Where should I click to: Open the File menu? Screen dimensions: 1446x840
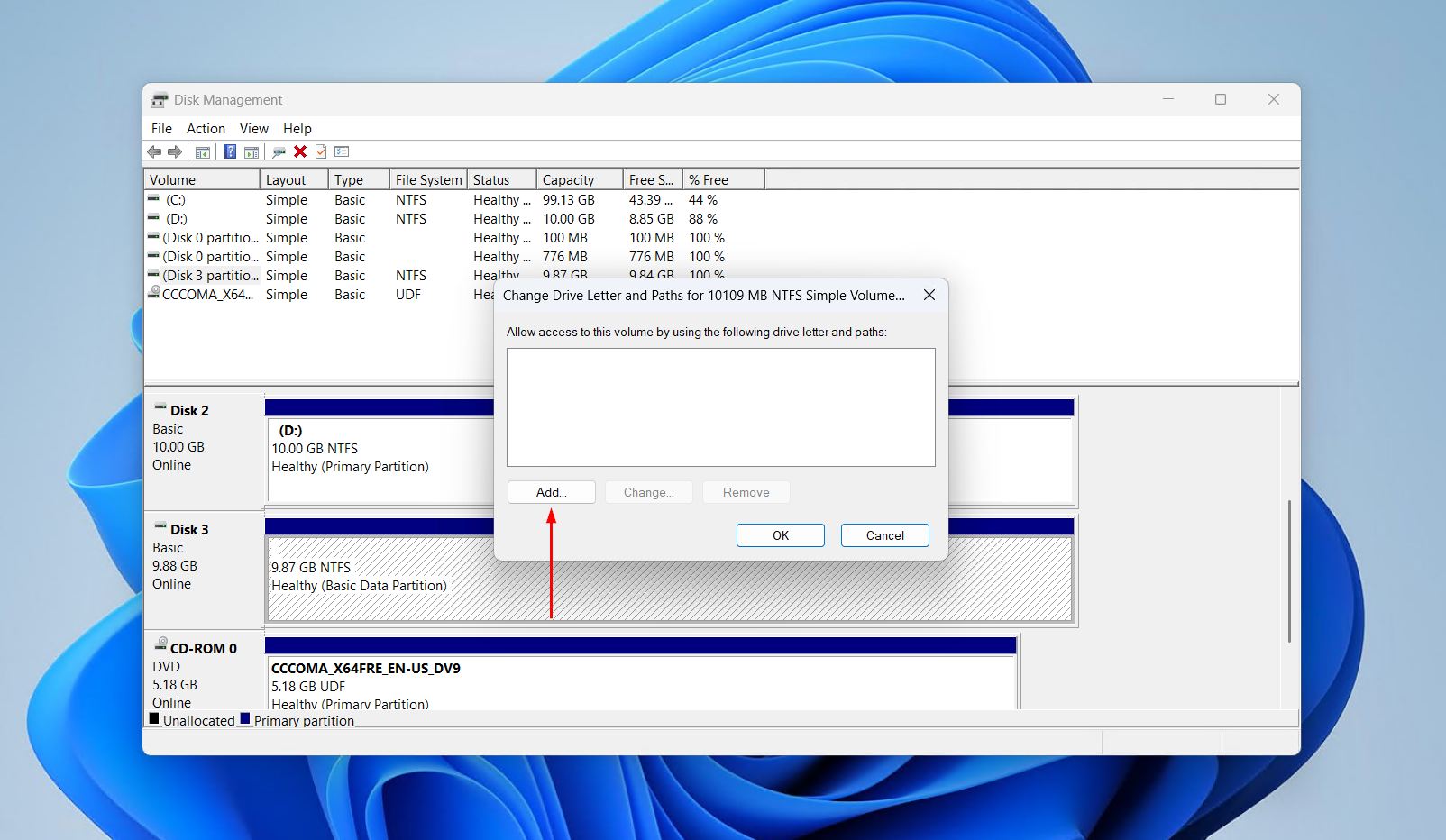161,129
